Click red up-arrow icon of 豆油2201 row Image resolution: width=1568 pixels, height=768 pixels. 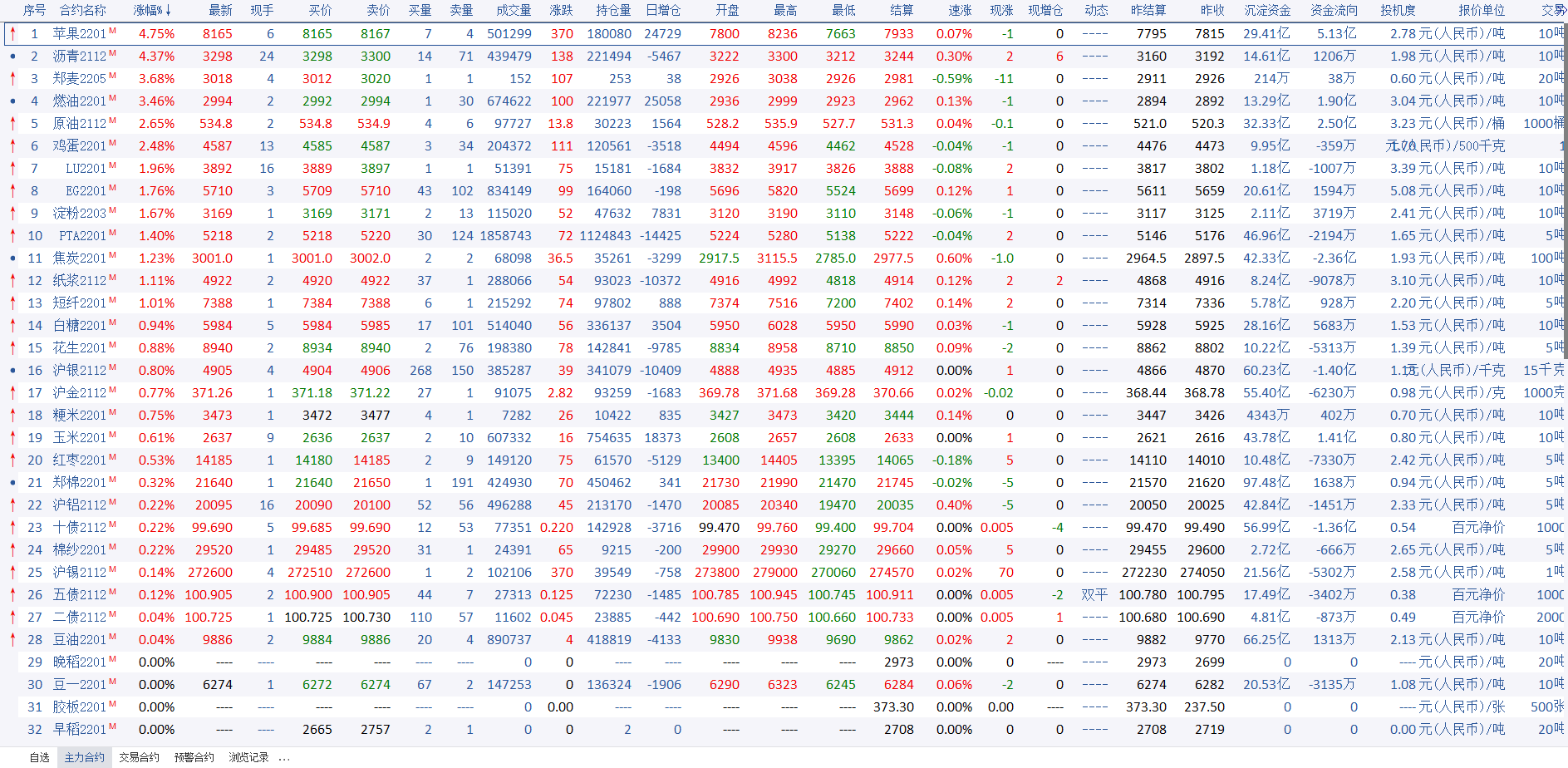pyautogui.click(x=12, y=639)
